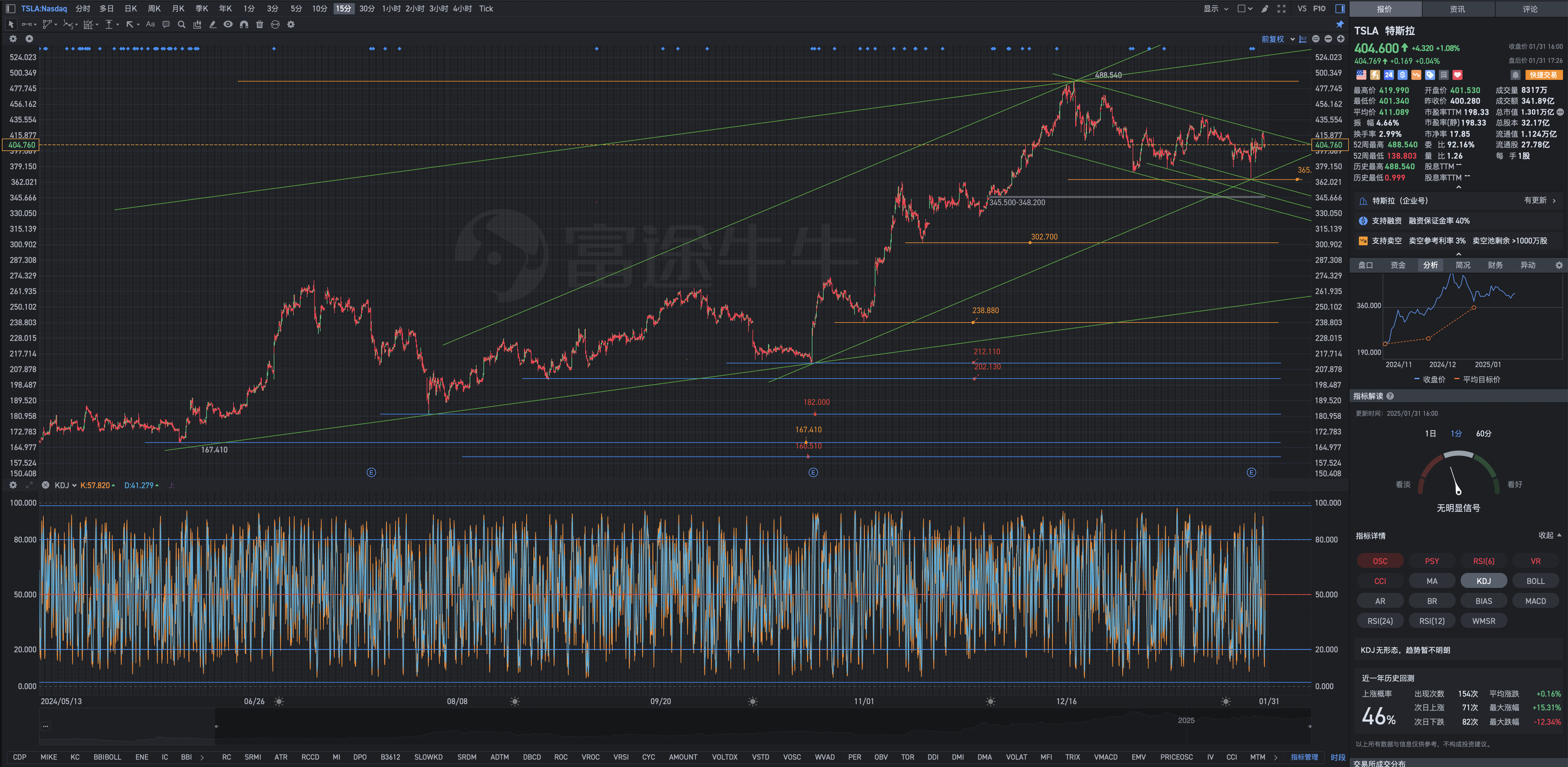Screen dimensions: 1568x767
Task: Open the candlestick measure tool
Action: point(197,24)
